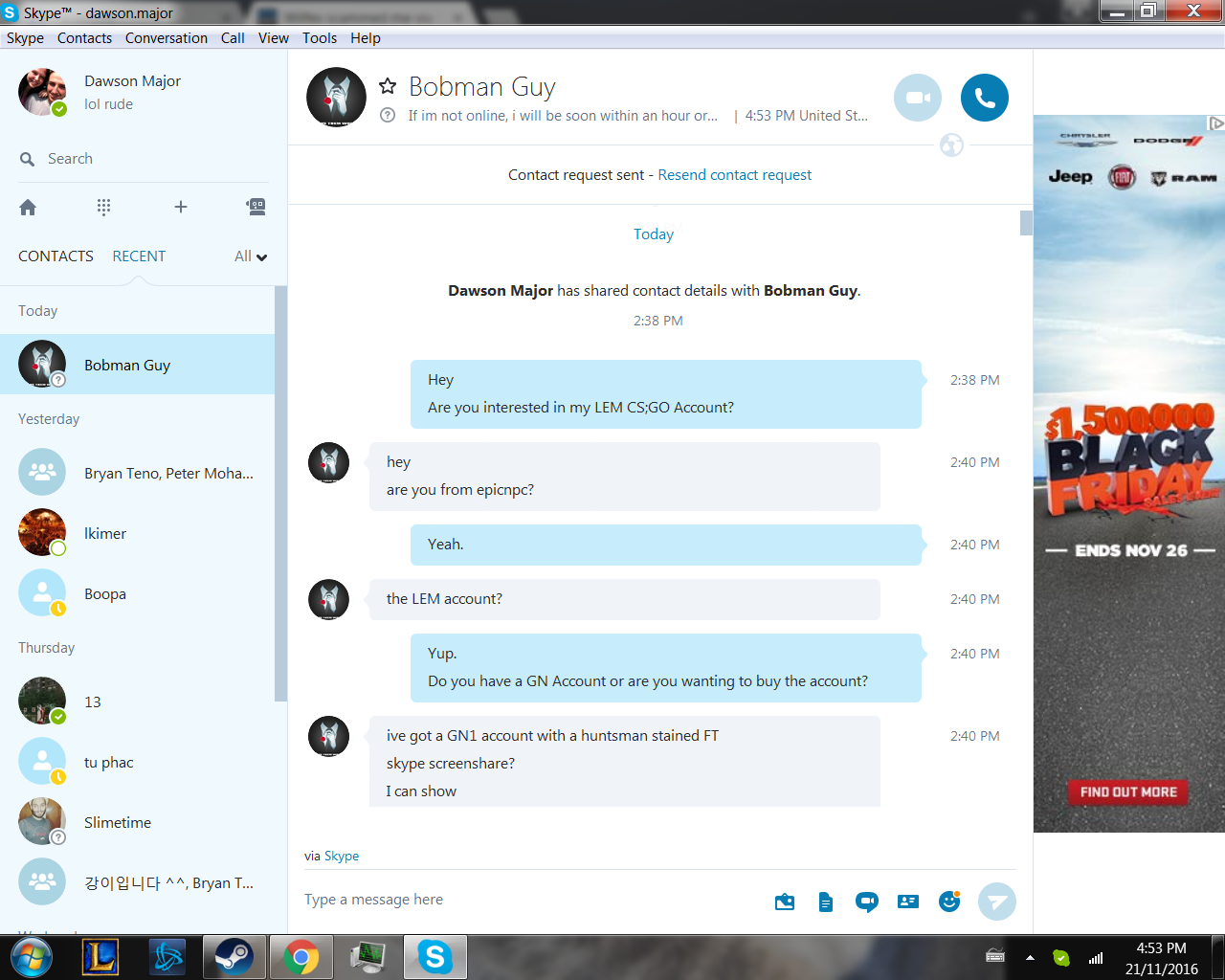The width and height of the screenshot is (1225, 980).
Task: Open the Skype menu
Action: (25, 38)
